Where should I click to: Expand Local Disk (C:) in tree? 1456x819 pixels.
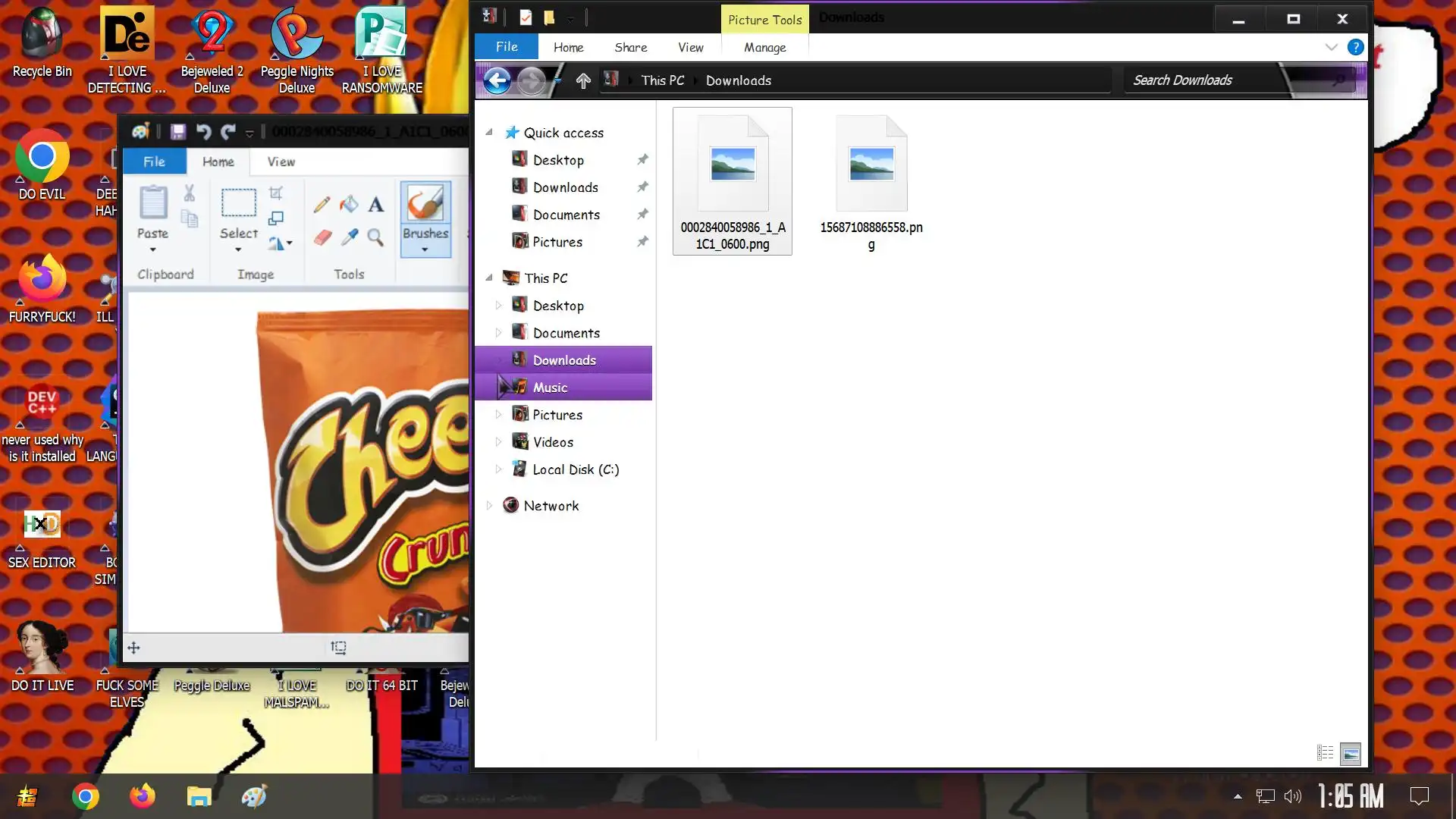click(498, 469)
